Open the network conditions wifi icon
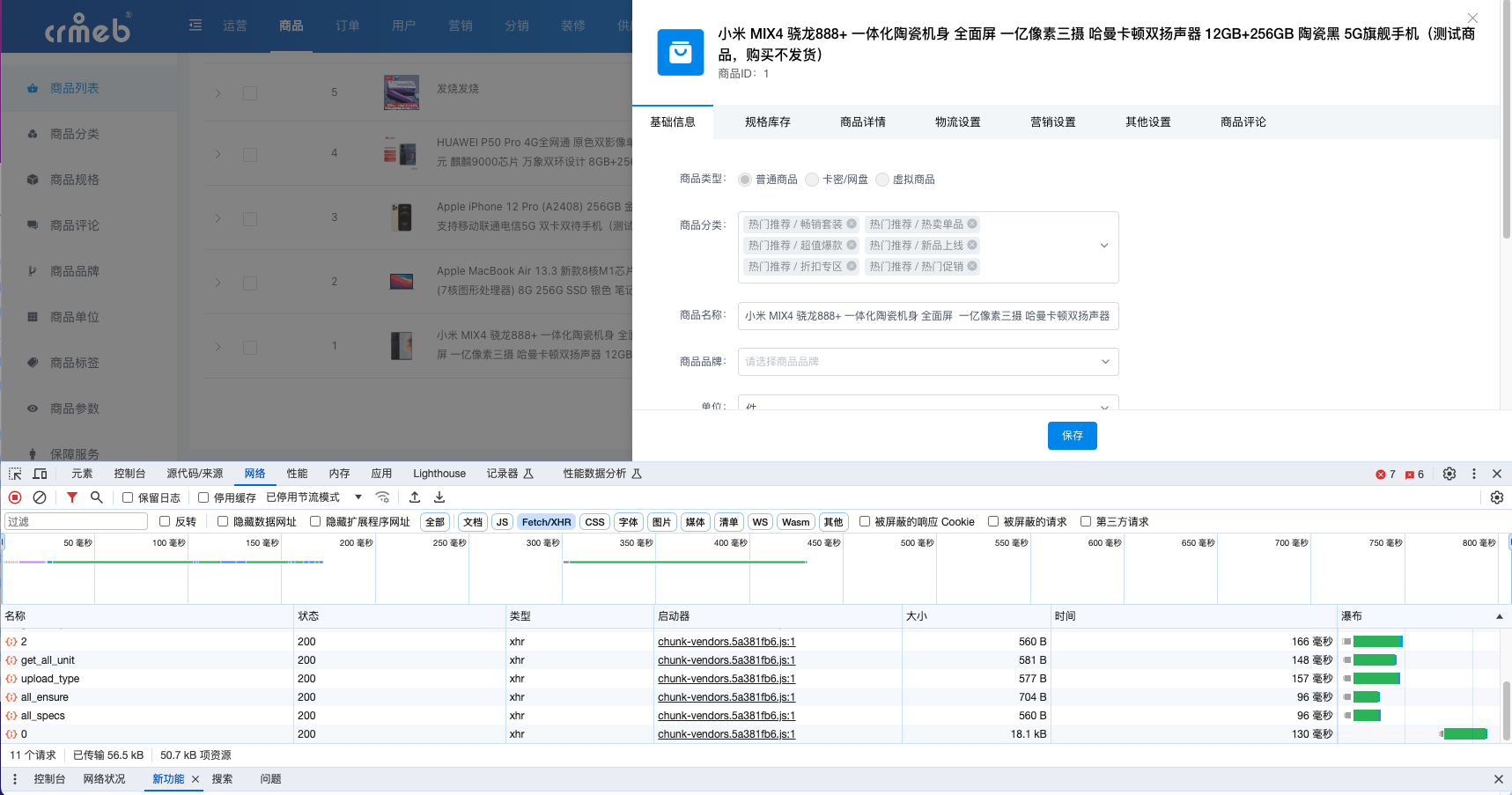The height and width of the screenshot is (795, 1512). (x=382, y=497)
